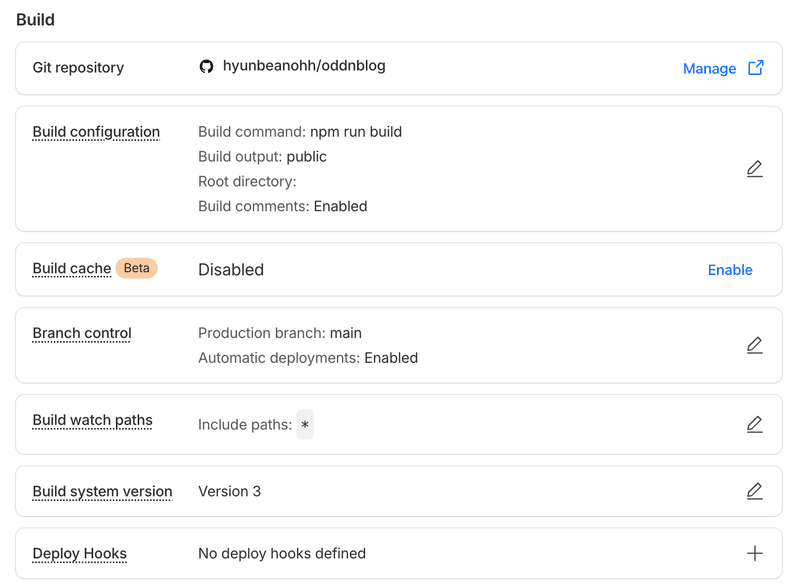The height and width of the screenshot is (588, 800).
Task: Edit Build system version via pencil icon
Action: 755,492
